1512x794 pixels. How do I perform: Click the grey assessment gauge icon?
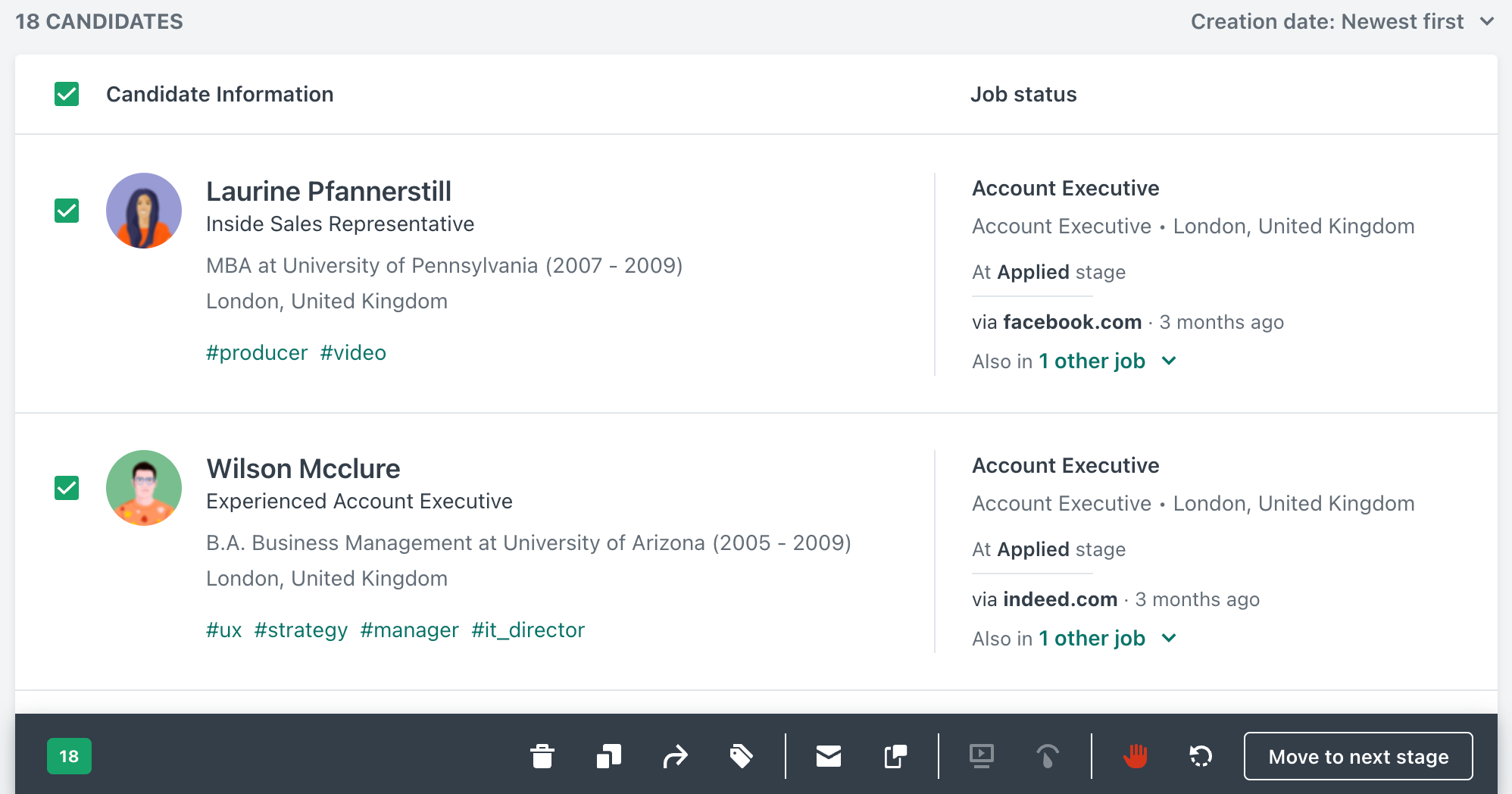click(1048, 756)
